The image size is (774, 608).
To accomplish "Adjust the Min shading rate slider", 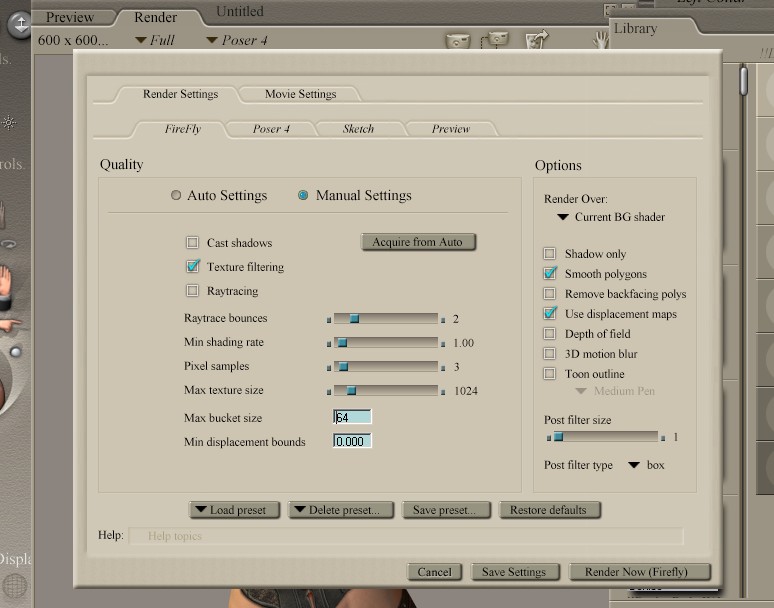I will point(342,342).
